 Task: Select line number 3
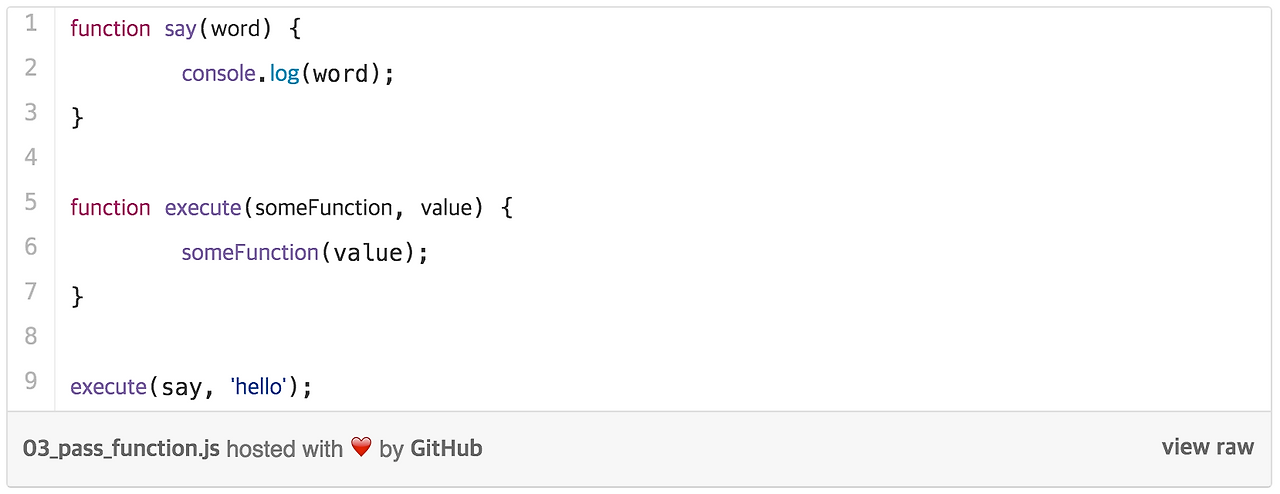31,112
